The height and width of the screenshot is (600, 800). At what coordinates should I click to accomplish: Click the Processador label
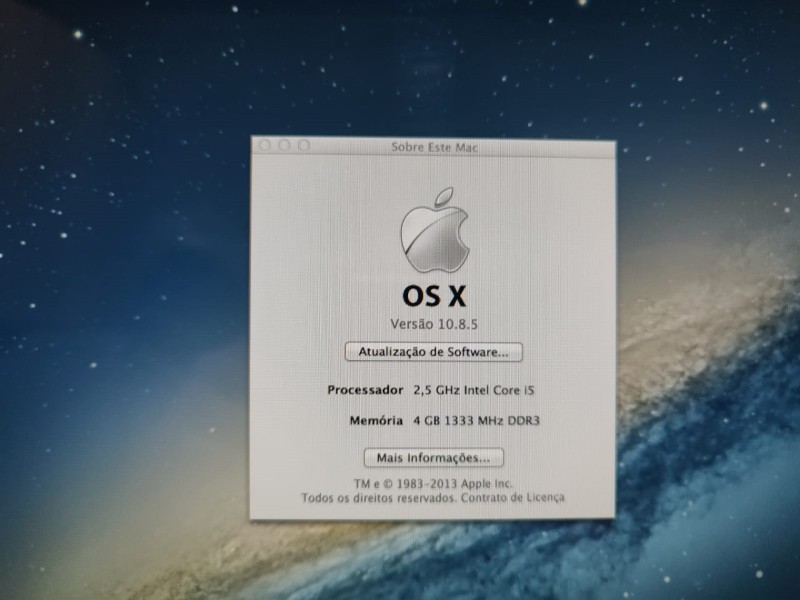(365, 389)
